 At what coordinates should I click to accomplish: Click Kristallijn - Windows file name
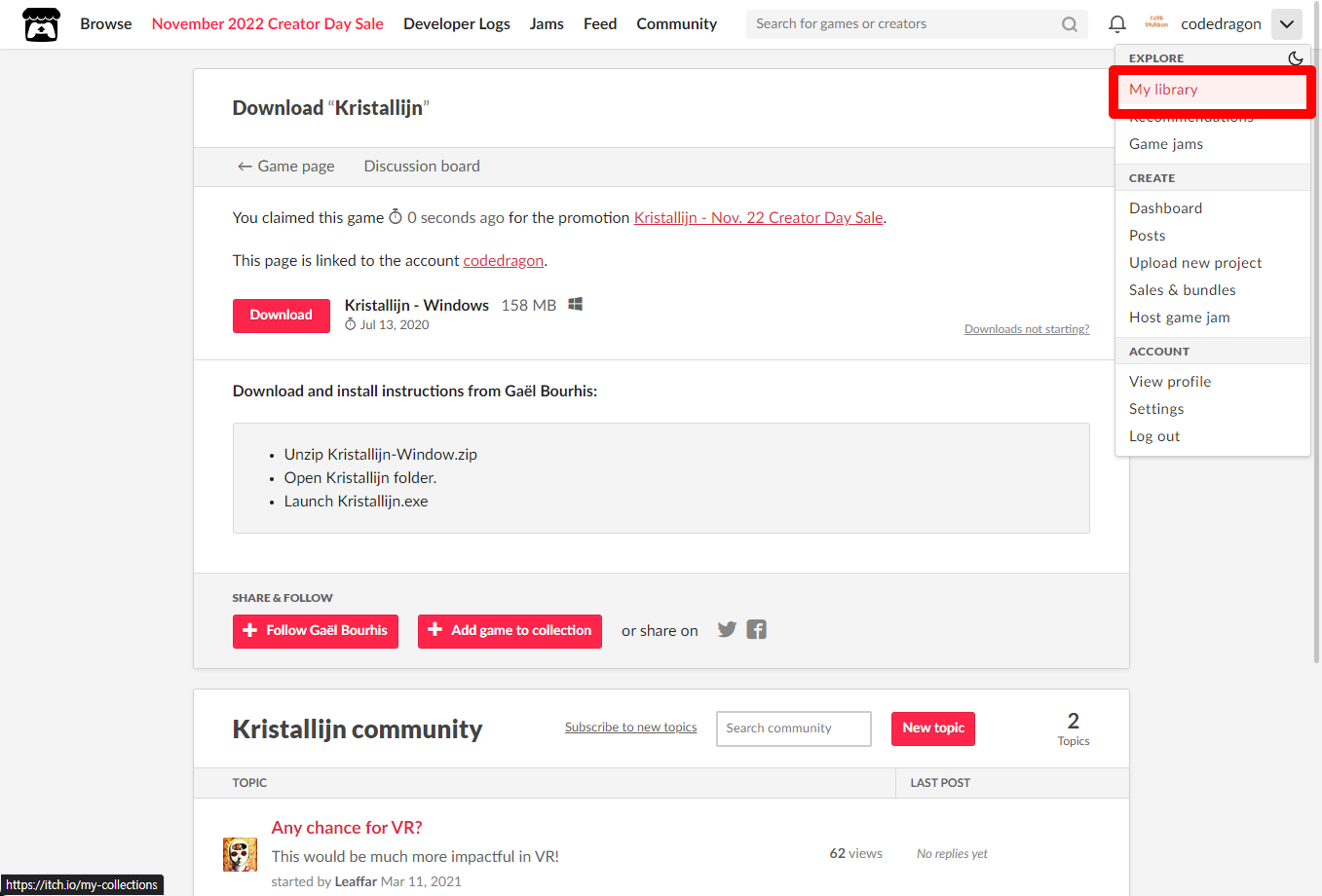pos(417,306)
